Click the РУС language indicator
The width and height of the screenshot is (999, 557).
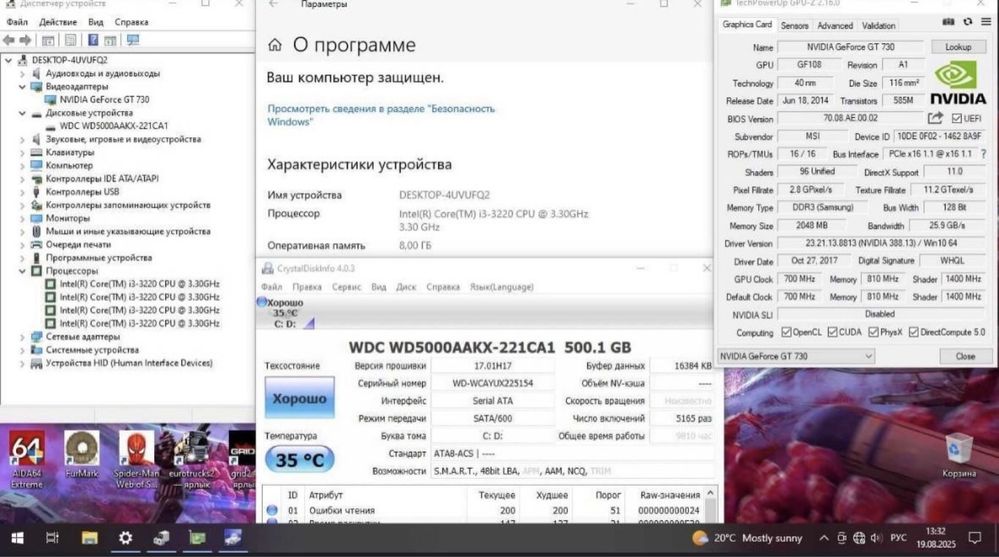tap(898, 539)
